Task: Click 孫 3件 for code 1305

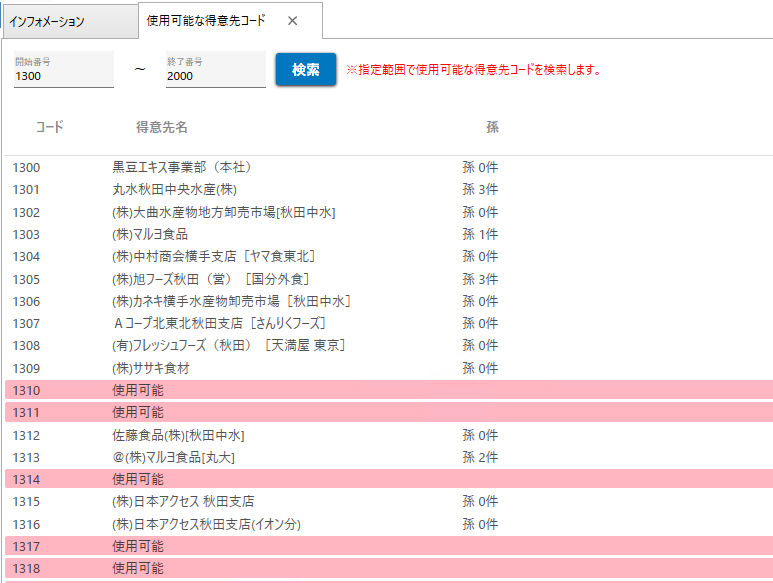Action: coord(480,279)
